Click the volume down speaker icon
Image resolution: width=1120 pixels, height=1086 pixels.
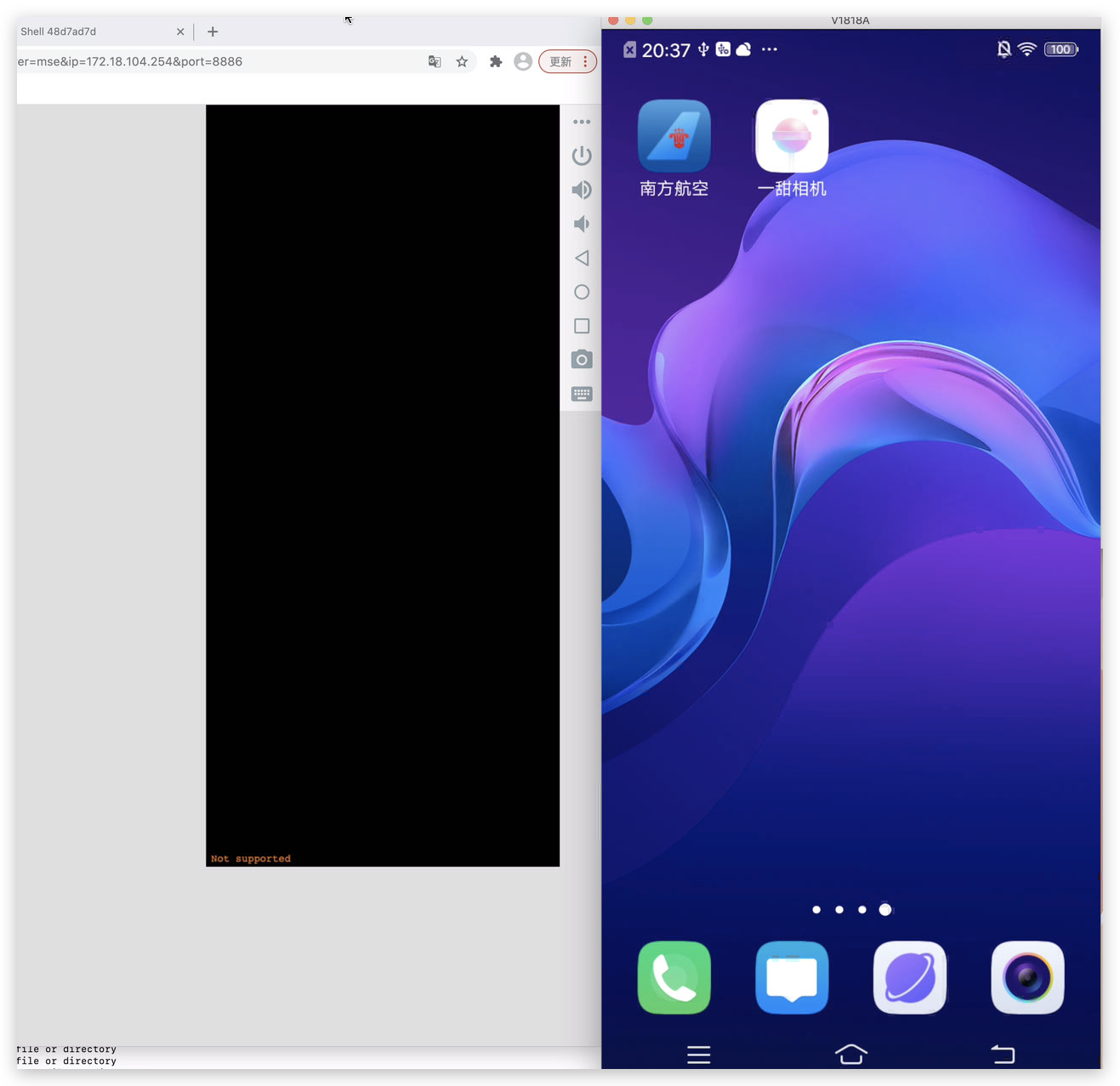(582, 224)
